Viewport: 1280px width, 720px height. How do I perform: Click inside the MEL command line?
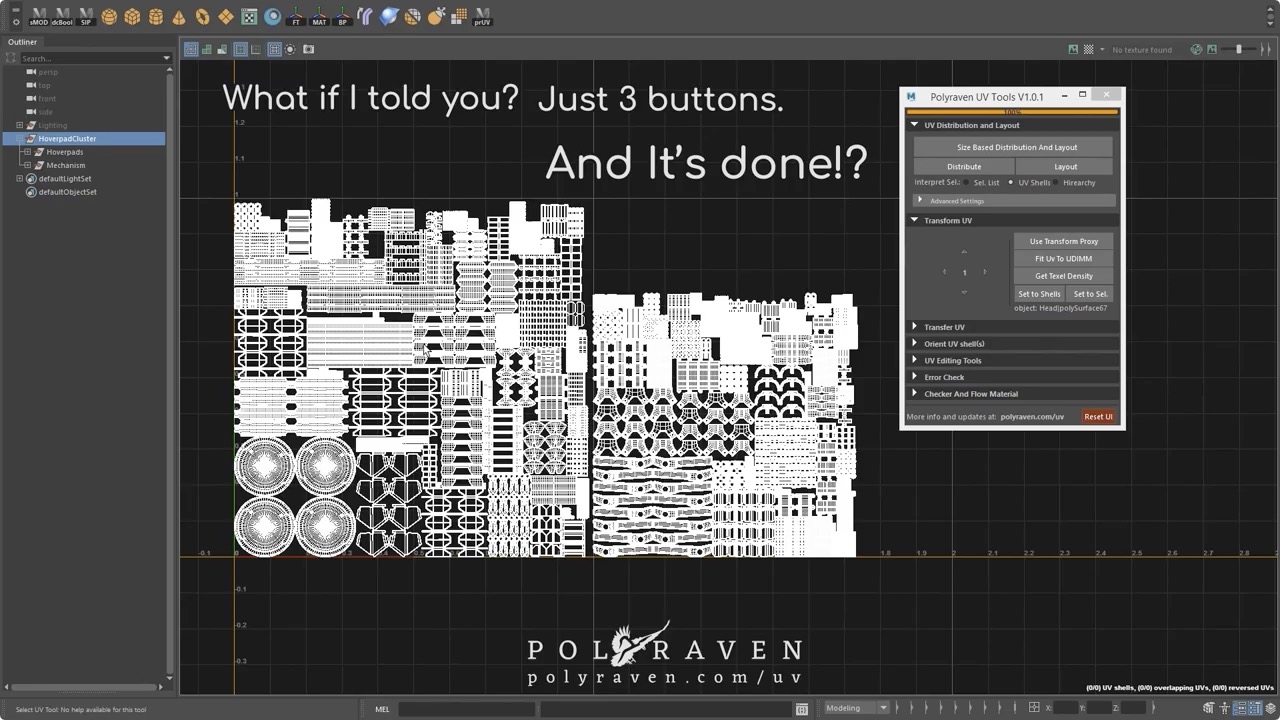click(465, 708)
